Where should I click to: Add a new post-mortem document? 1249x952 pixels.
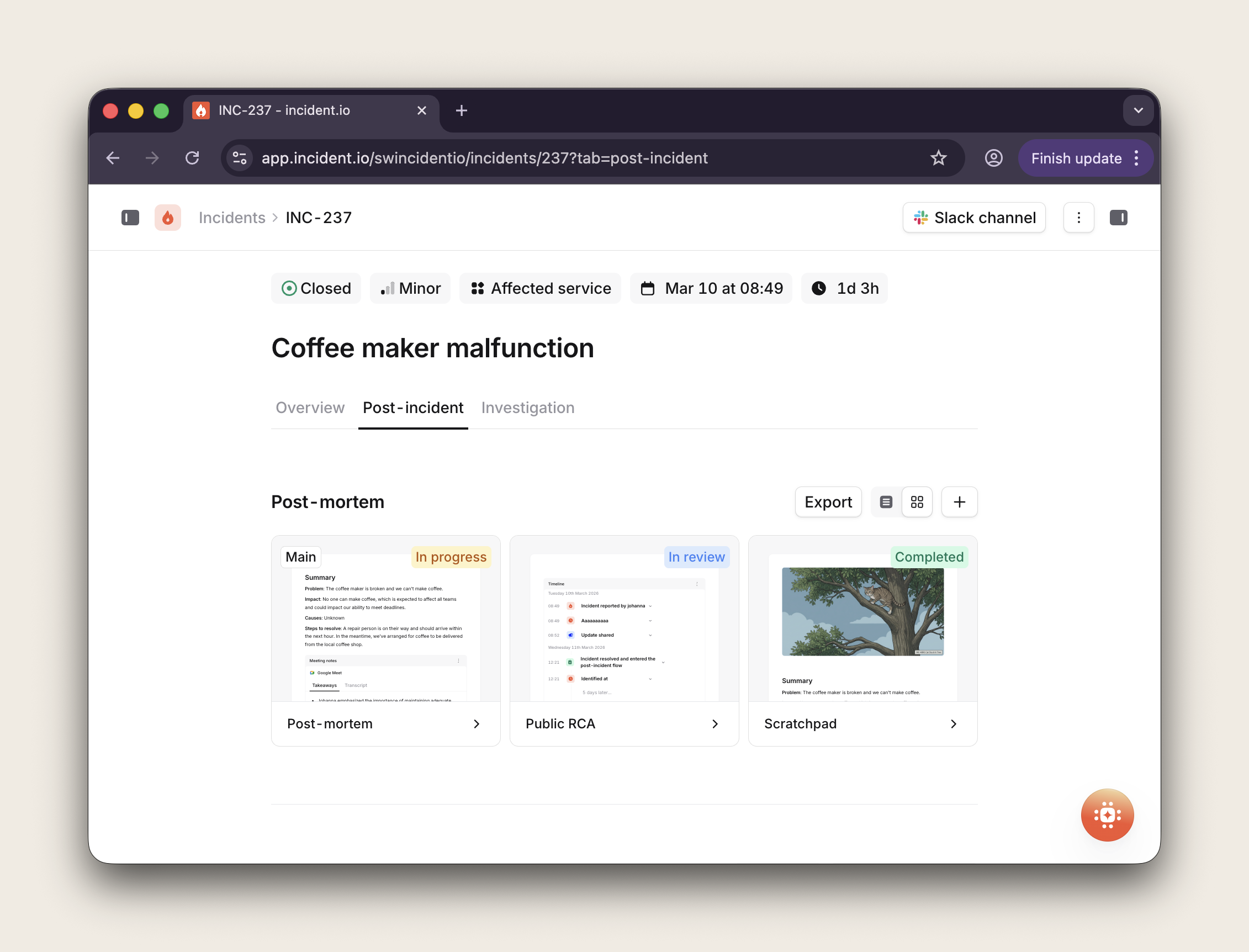click(x=959, y=502)
